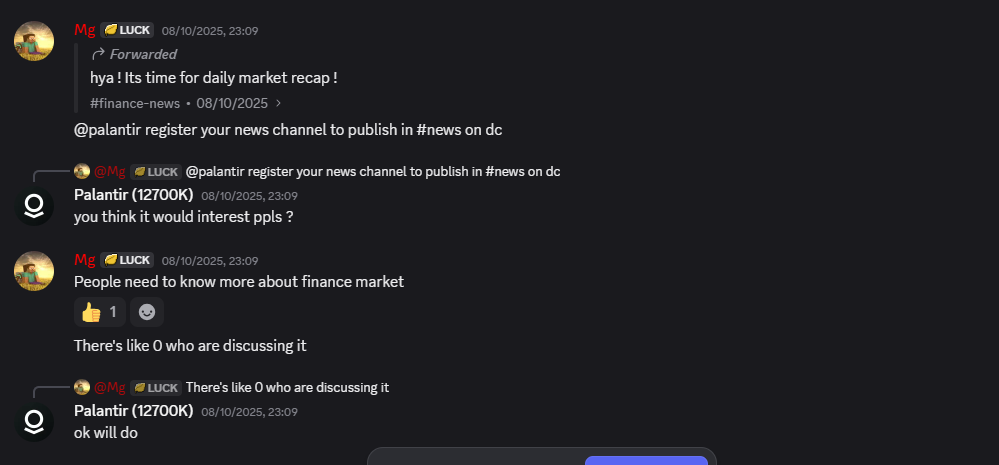The height and width of the screenshot is (465, 999).
Task: Click Mg's avatar beside "People need to know more"
Action: pyautogui.click(x=34, y=271)
